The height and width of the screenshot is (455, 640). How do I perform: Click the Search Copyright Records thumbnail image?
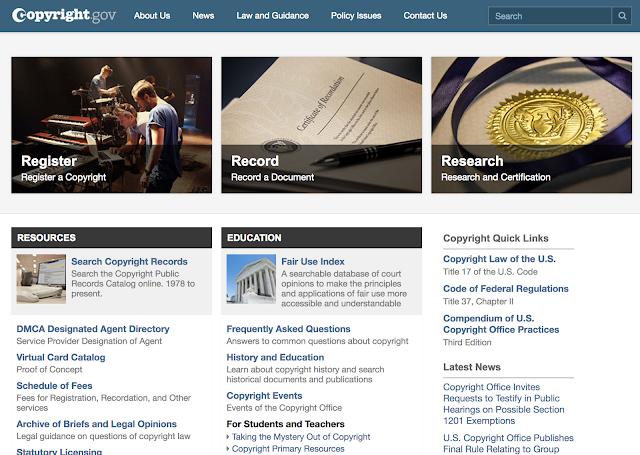[x=41, y=279]
